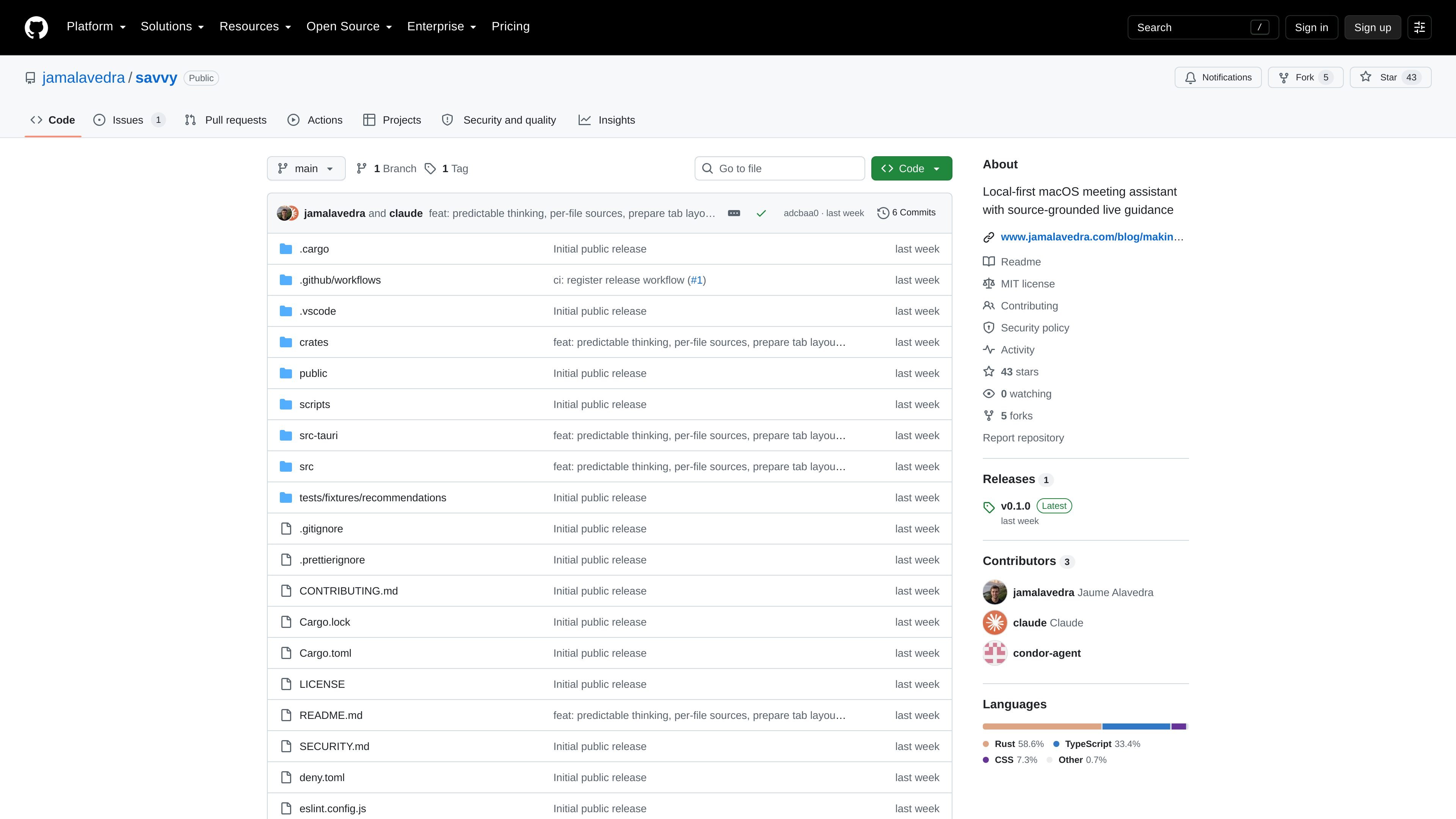Open the SECURITY.md file
The height and width of the screenshot is (819, 1456).
click(x=334, y=746)
